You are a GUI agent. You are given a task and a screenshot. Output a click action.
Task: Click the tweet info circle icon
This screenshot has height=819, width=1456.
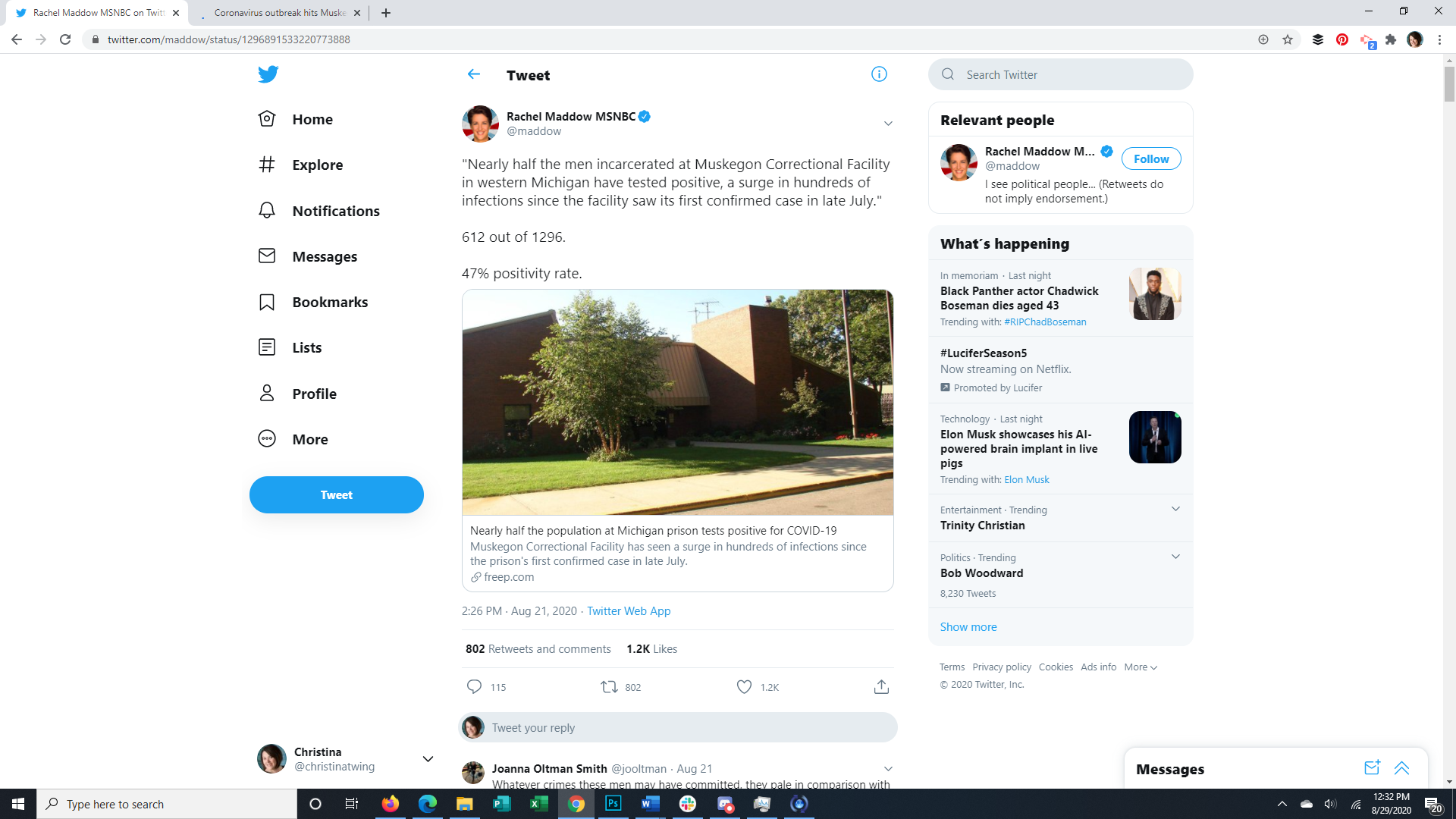click(x=879, y=74)
